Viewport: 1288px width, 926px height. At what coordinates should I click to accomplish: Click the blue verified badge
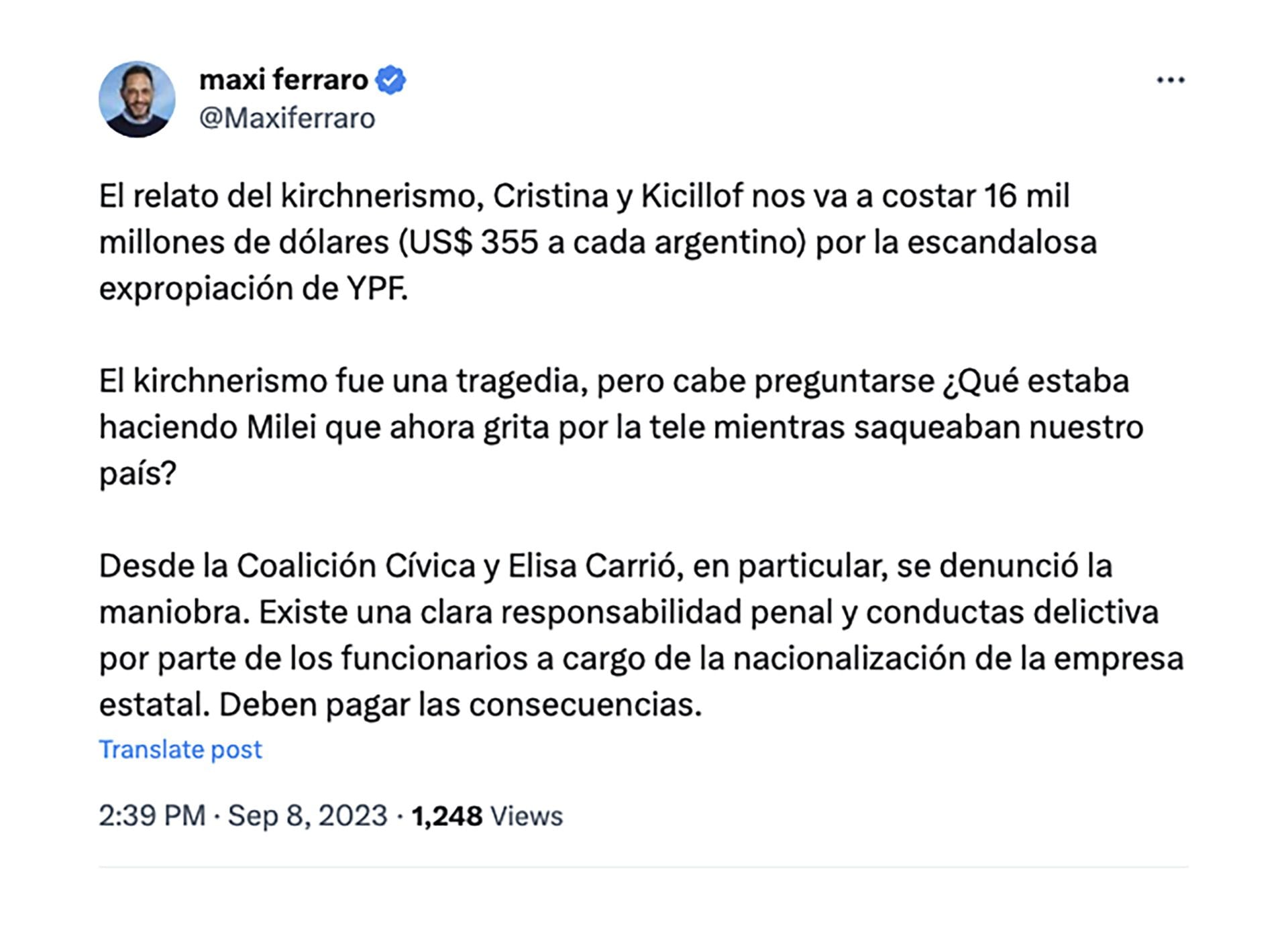tap(390, 80)
